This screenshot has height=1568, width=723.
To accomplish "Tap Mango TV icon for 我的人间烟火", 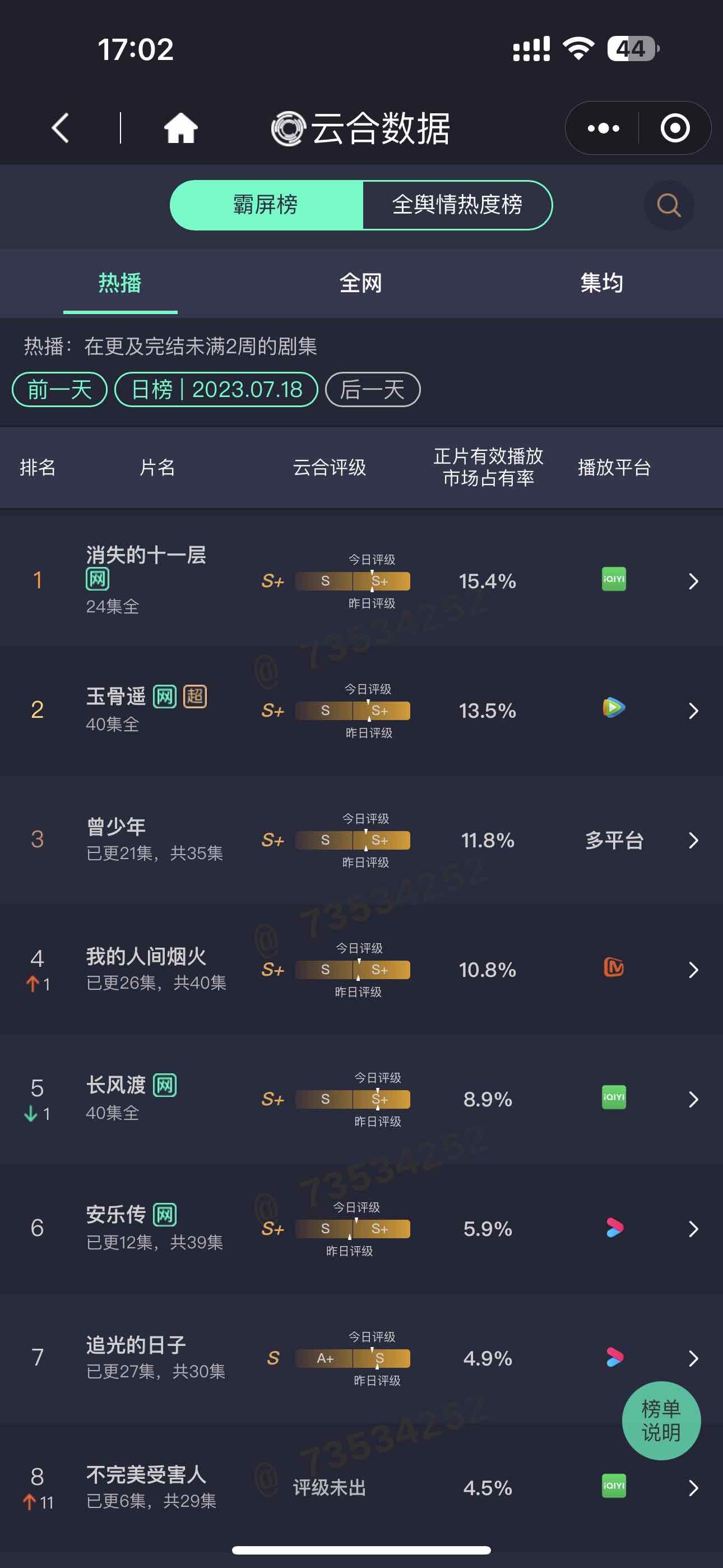I will (x=614, y=967).
